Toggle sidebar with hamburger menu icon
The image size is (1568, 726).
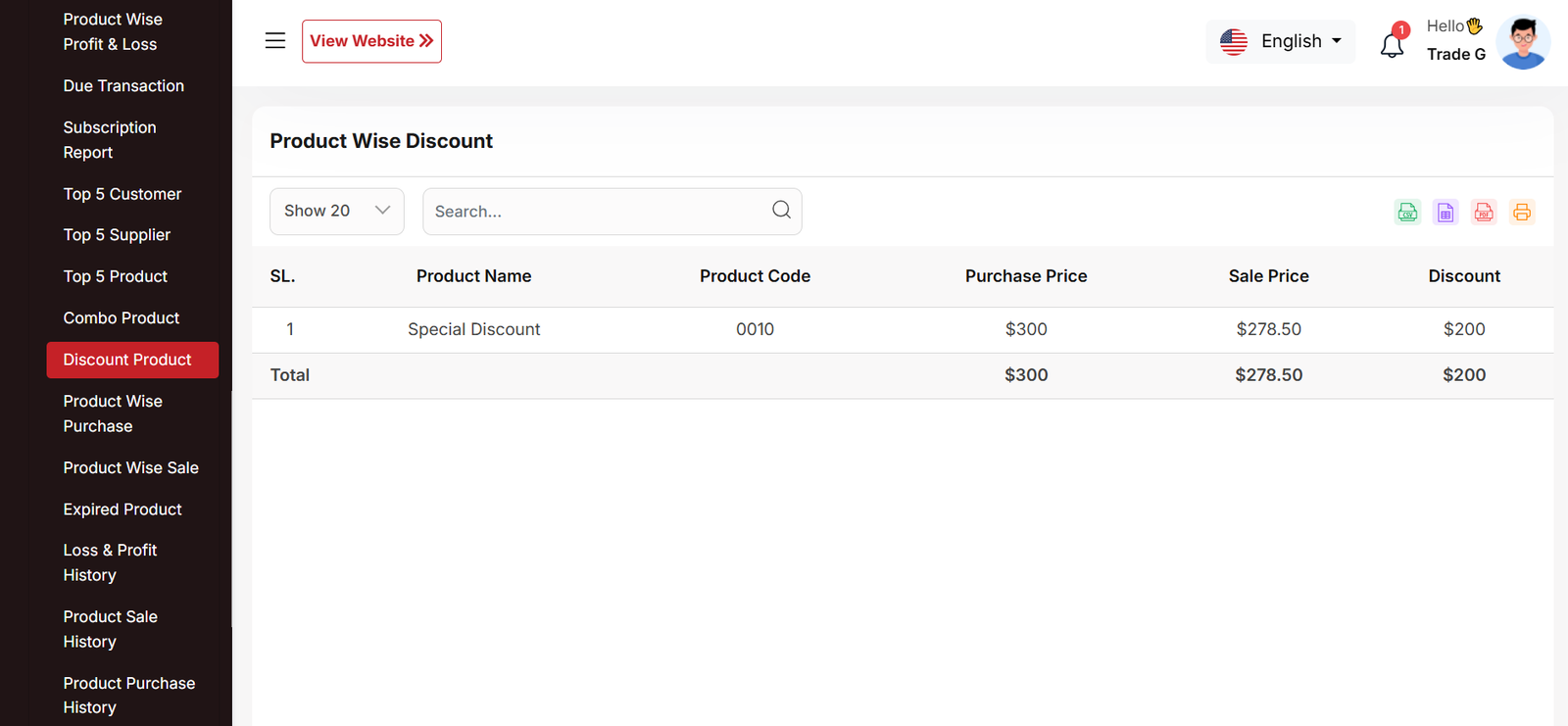[x=275, y=41]
